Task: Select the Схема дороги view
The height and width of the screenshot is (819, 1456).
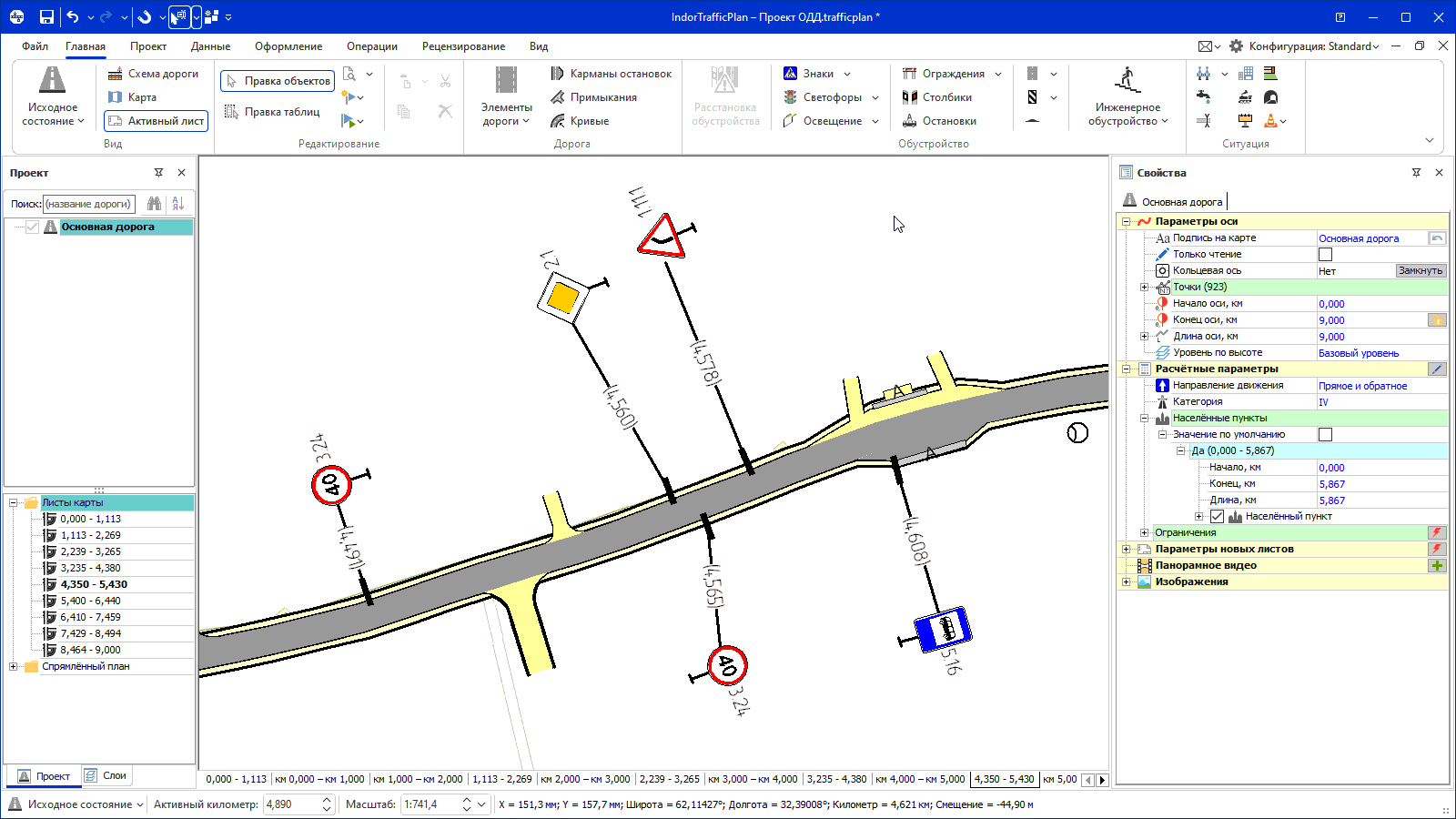Action: [153, 74]
